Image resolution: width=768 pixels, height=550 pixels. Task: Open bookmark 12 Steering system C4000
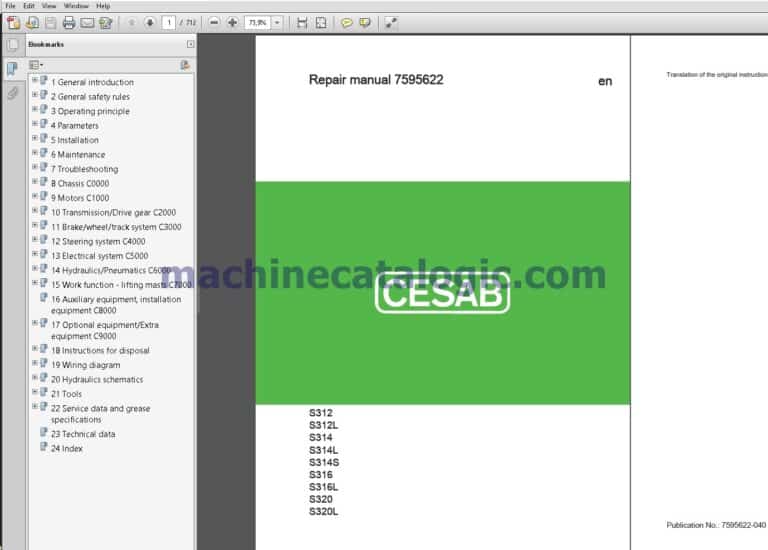tap(98, 241)
